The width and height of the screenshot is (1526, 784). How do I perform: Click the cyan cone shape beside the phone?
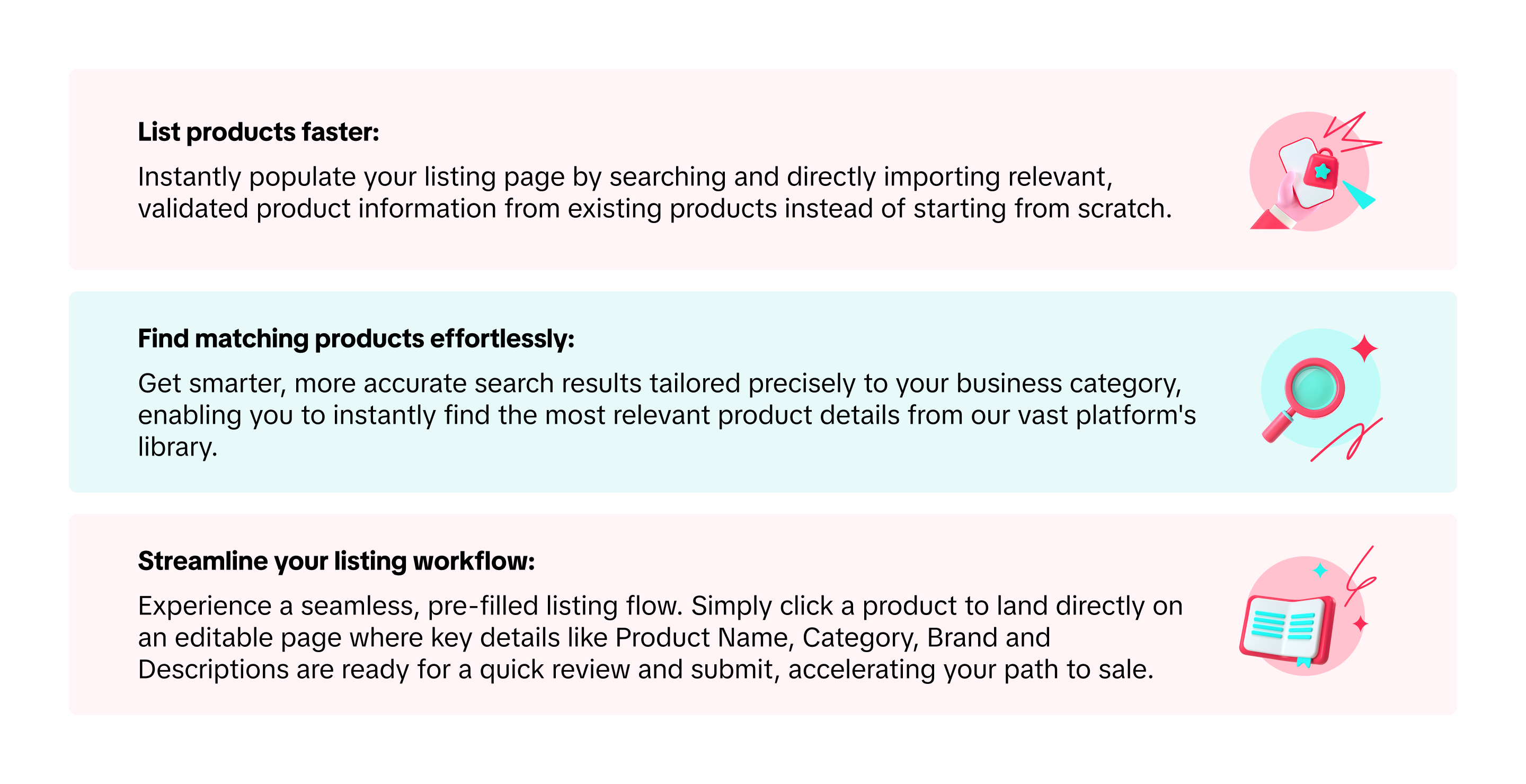[1359, 195]
